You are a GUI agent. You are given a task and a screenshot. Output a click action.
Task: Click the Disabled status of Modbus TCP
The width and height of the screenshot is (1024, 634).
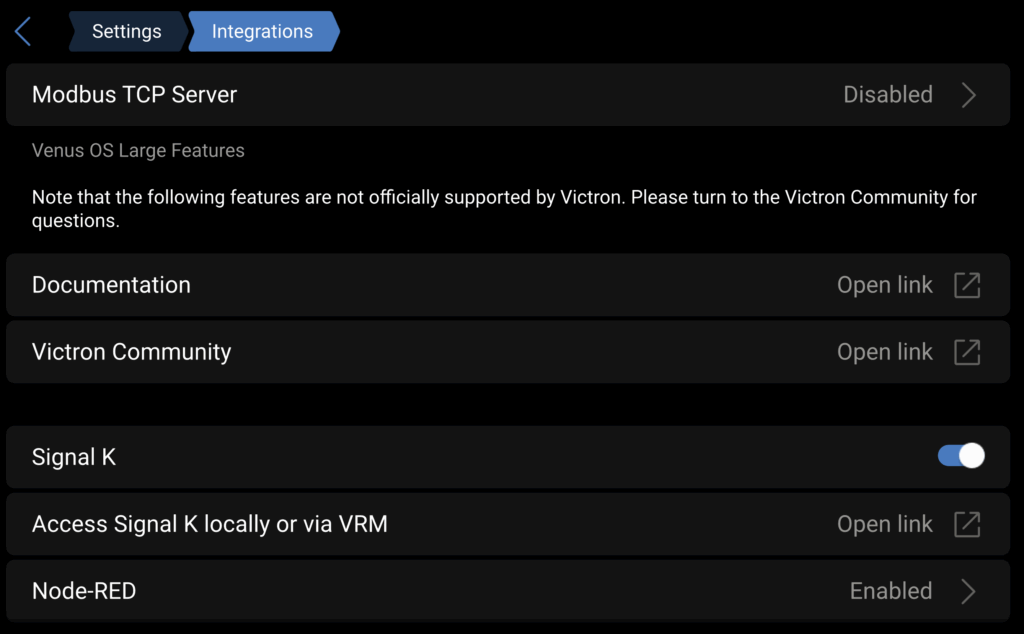tap(888, 95)
